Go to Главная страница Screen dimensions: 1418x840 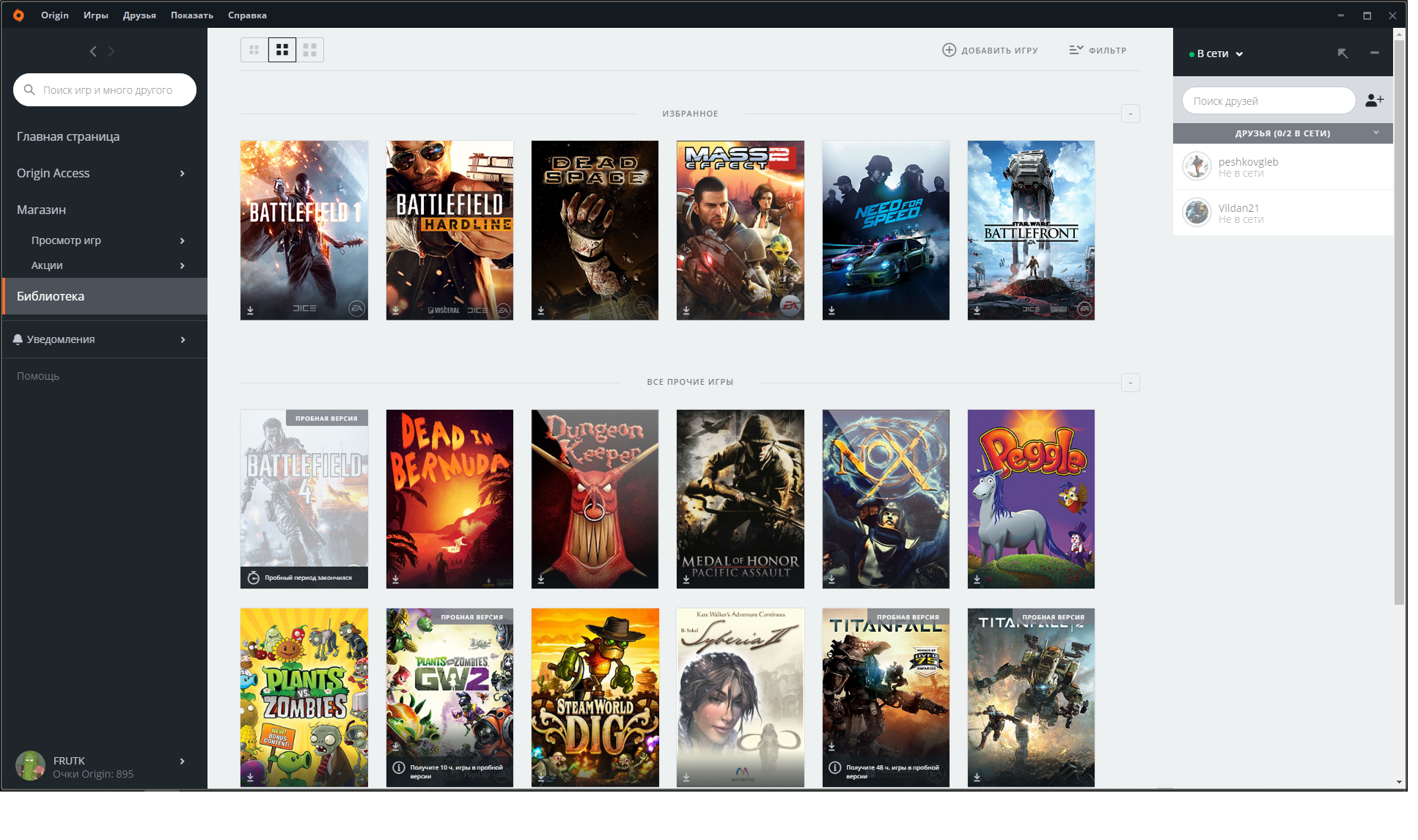click(x=68, y=136)
